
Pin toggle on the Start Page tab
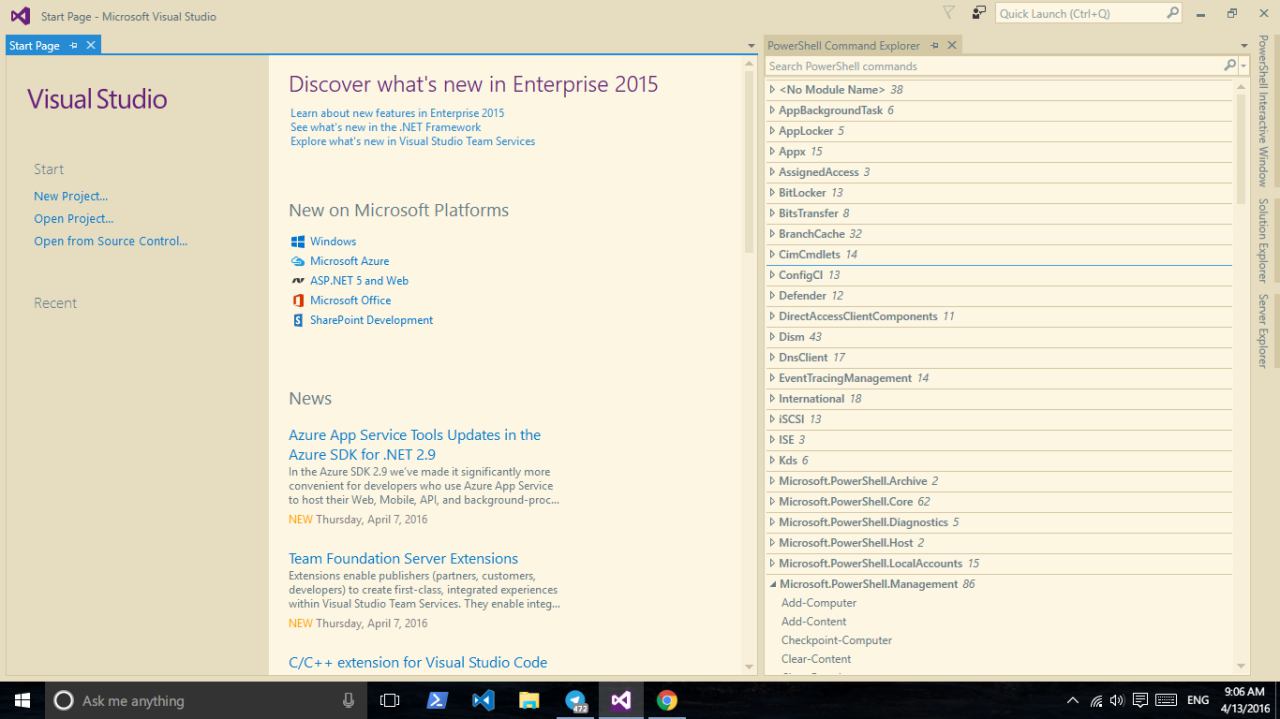(x=74, y=45)
